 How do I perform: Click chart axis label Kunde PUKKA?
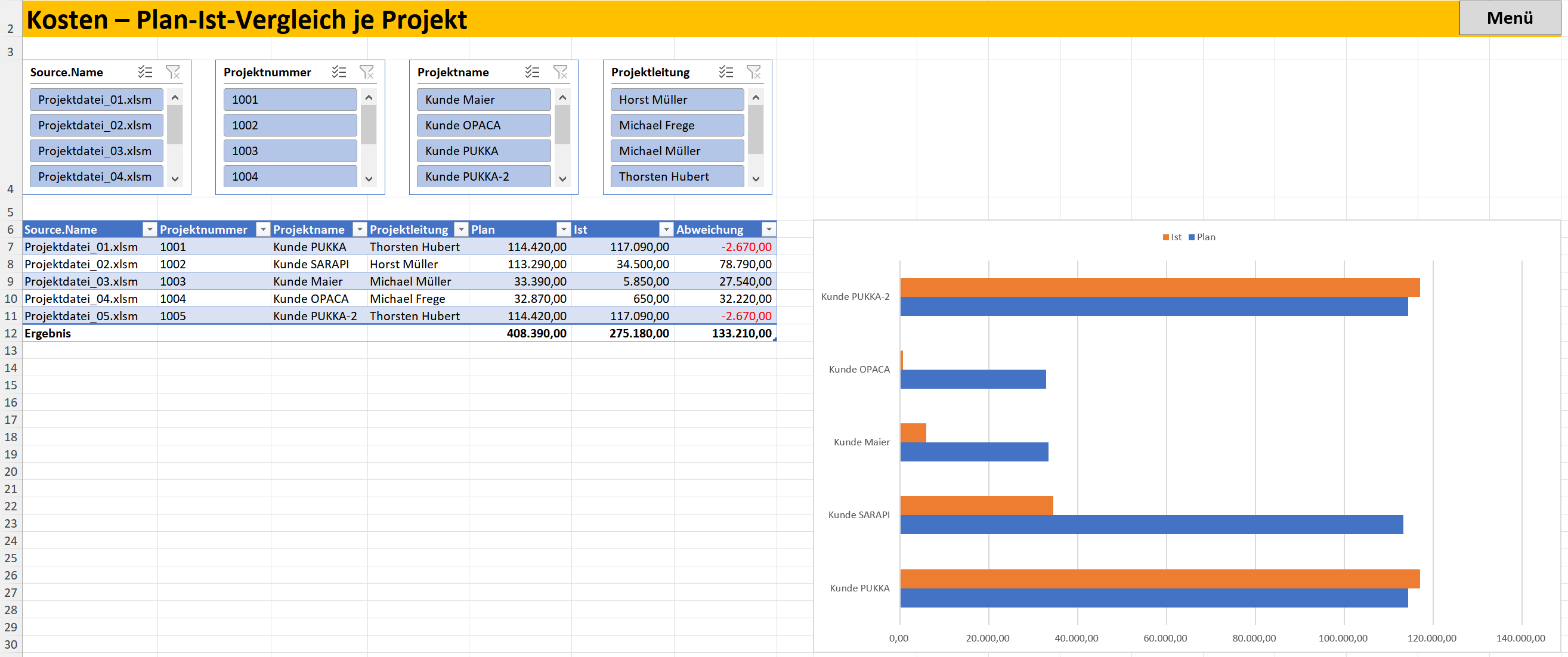(859, 588)
